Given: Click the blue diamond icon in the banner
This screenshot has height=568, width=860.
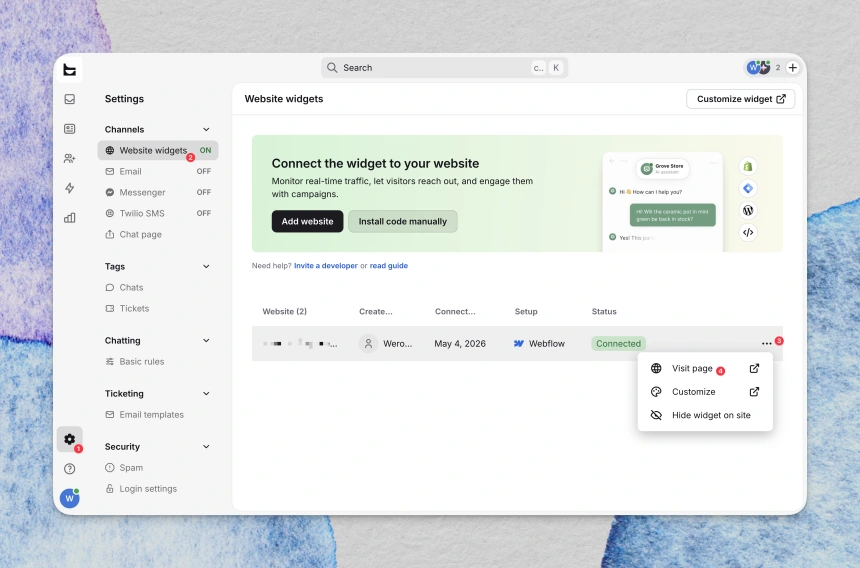Looking at the screenshot, I should [x=748, y=189].
